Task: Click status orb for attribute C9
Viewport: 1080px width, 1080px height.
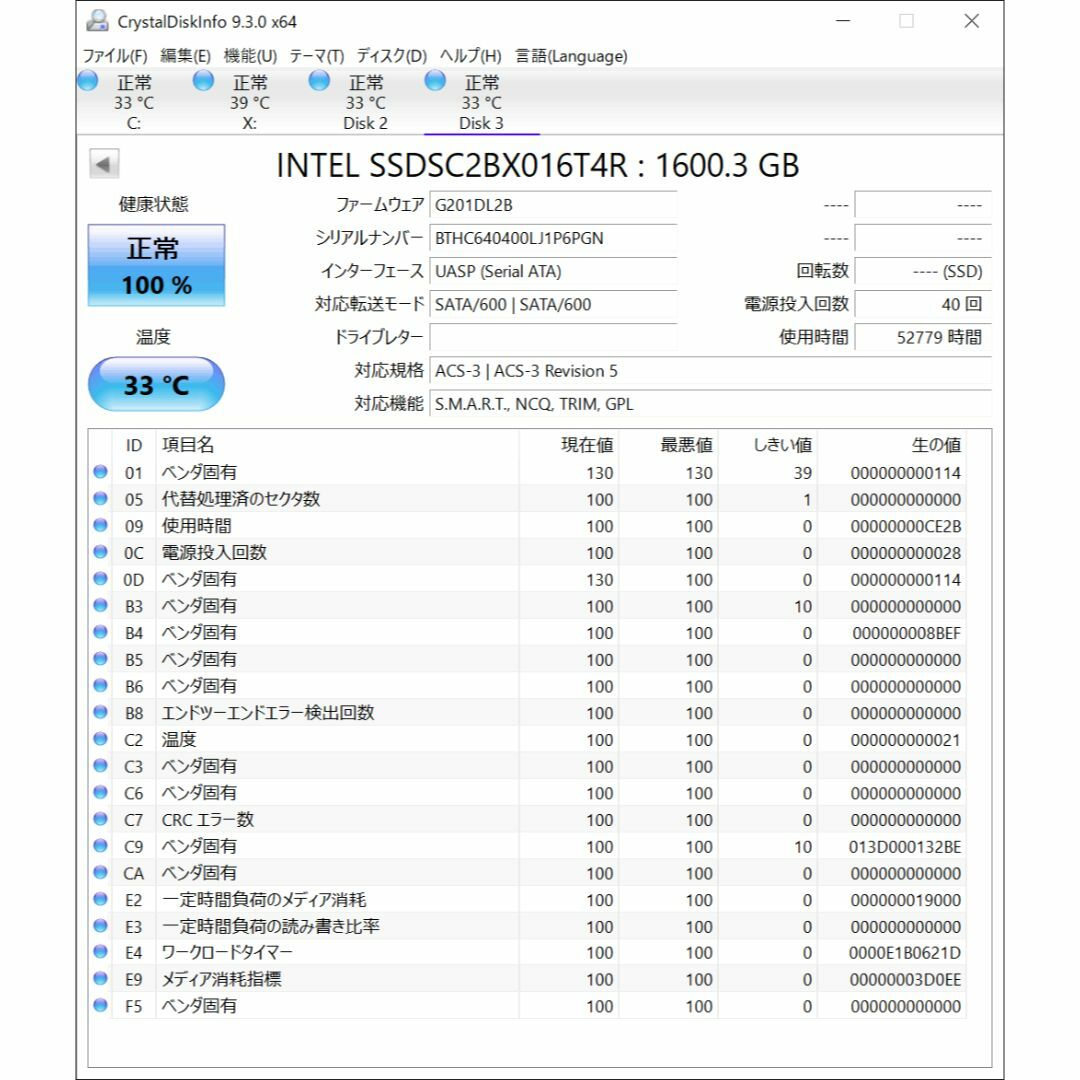Action: (101, 845)
